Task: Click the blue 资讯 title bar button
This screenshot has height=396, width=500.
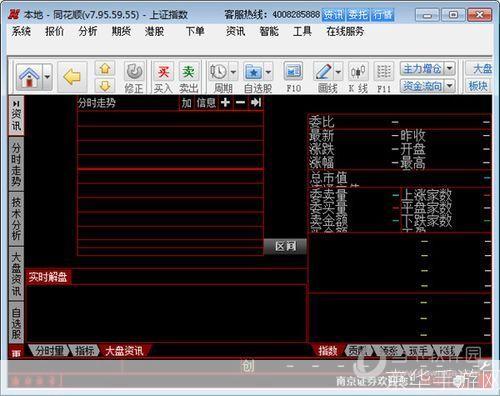Action: pyautogui.click(x=334, y=15)
